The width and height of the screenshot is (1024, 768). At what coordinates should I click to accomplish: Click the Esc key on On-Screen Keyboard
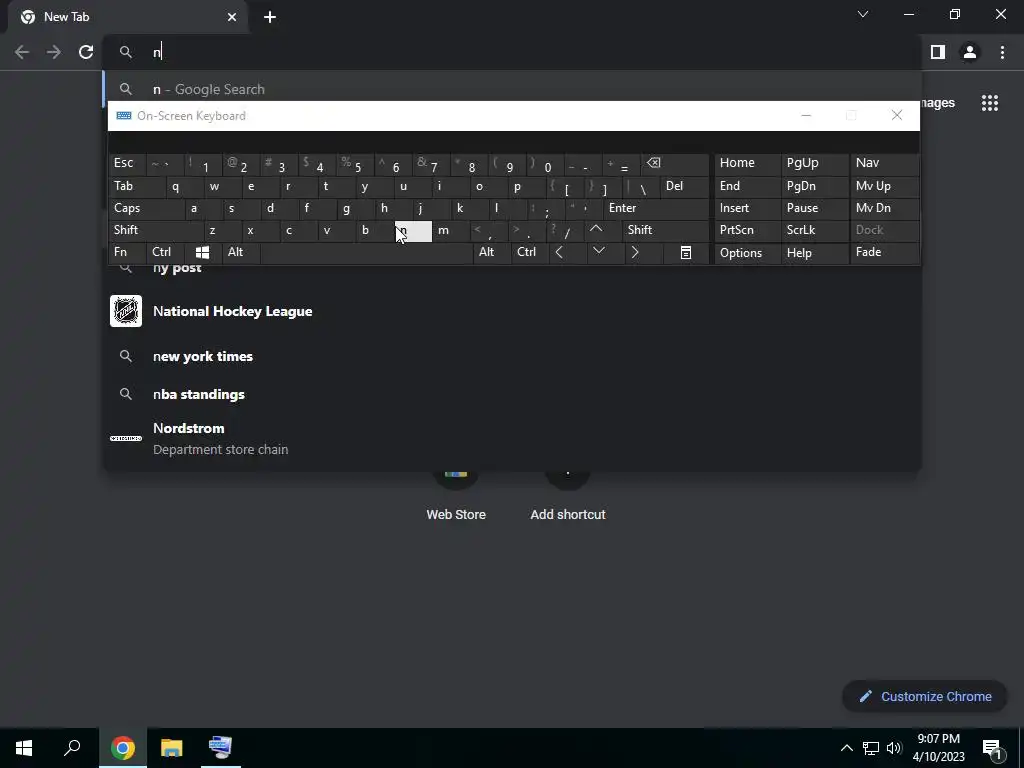(x=127, y=164)
